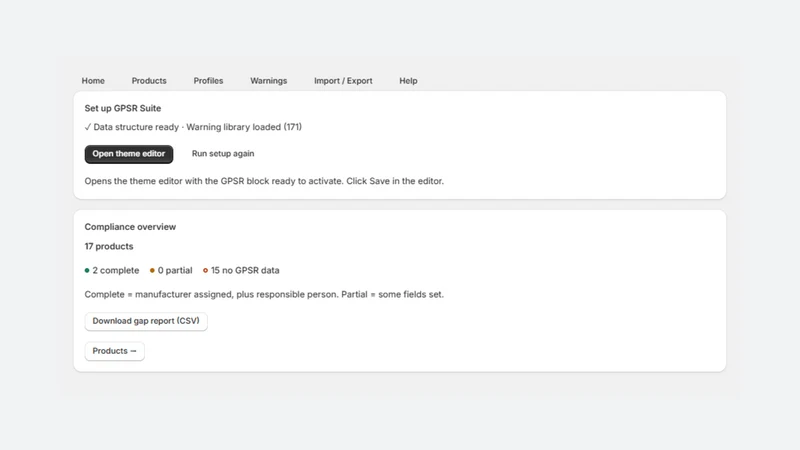Image resolution: width=800 pixels, height=450 pixels.
Task: Click the checkmark before Data structure ready
Action: 88,127
